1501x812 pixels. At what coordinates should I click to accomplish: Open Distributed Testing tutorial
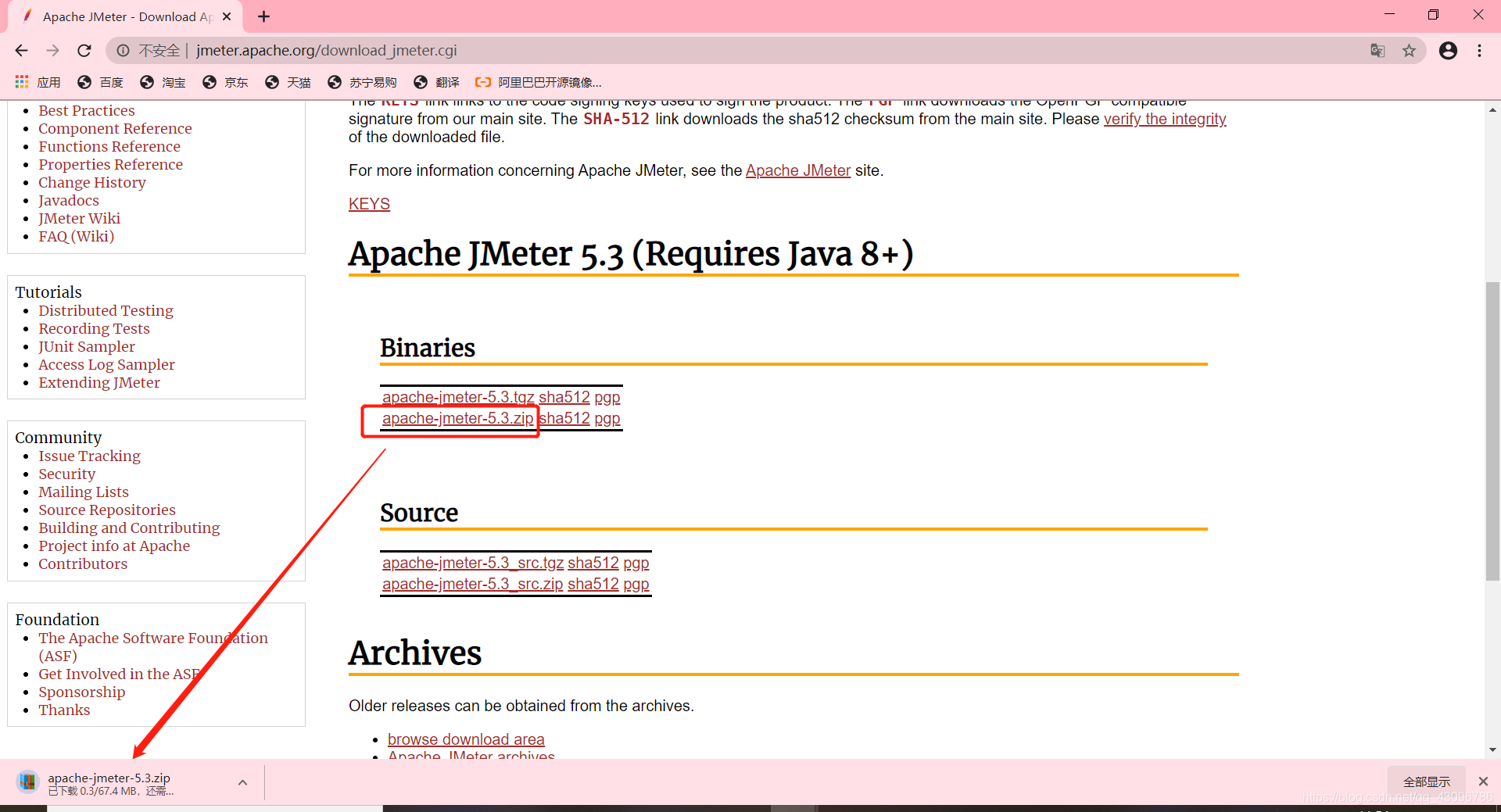click(x=106, y=310)
